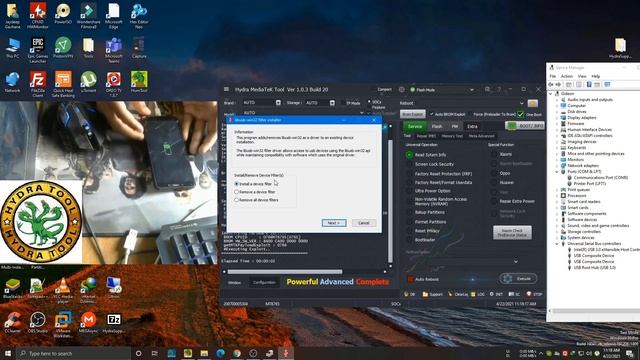Viewport: 640px width, 360px height.
Task: Open the Flash Mode dropdown
Action: pos(471,89)
